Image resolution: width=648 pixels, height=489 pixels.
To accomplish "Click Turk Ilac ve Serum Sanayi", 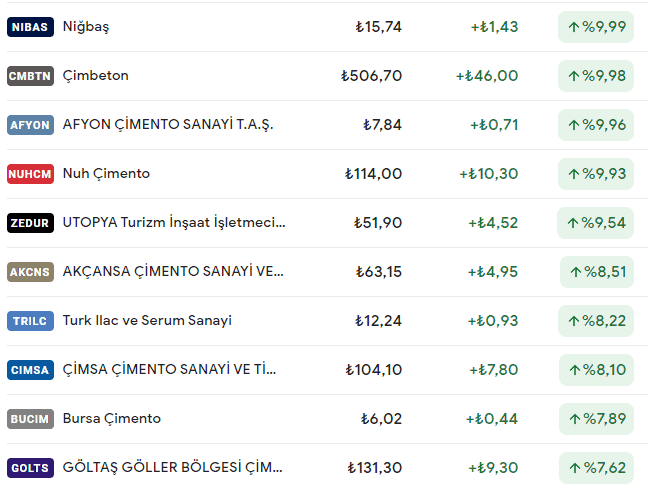I will [x=147, y=321].
